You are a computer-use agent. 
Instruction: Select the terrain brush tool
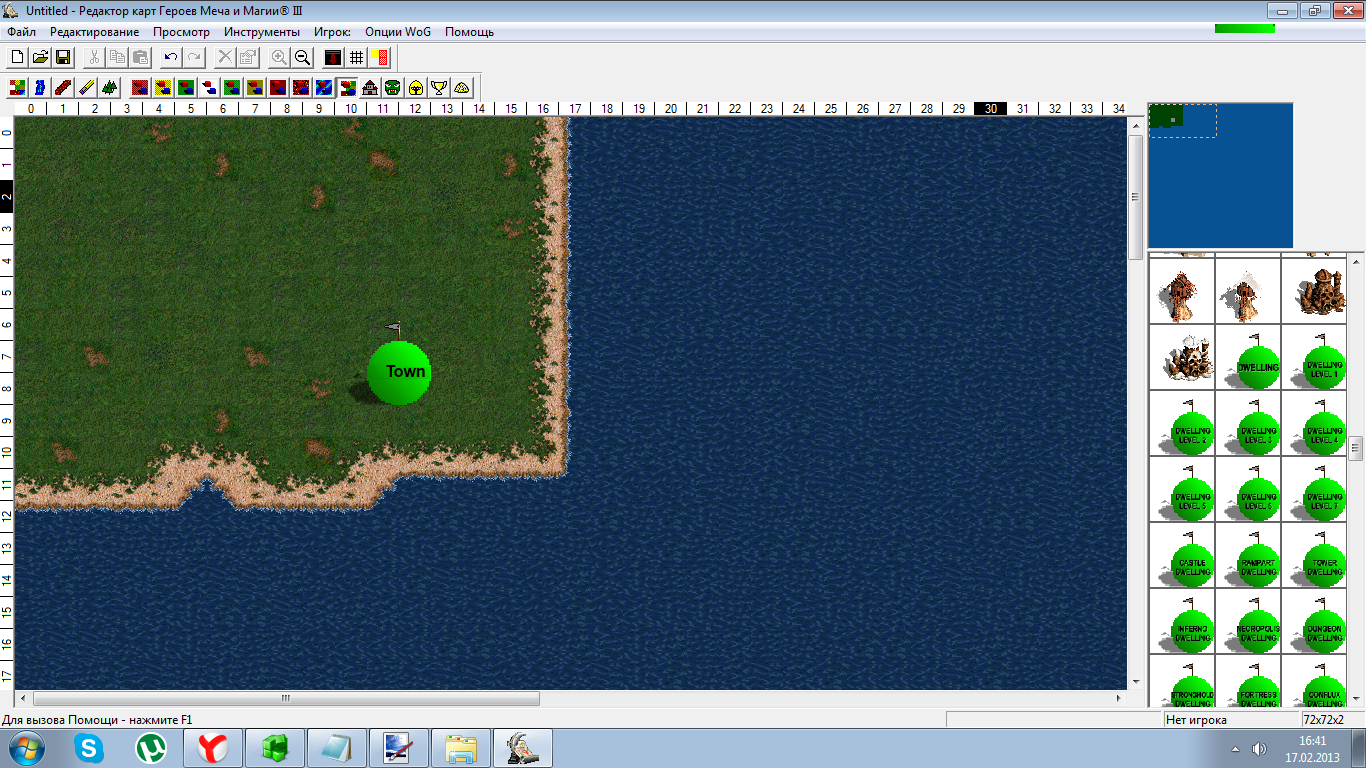tap(17, 87)
